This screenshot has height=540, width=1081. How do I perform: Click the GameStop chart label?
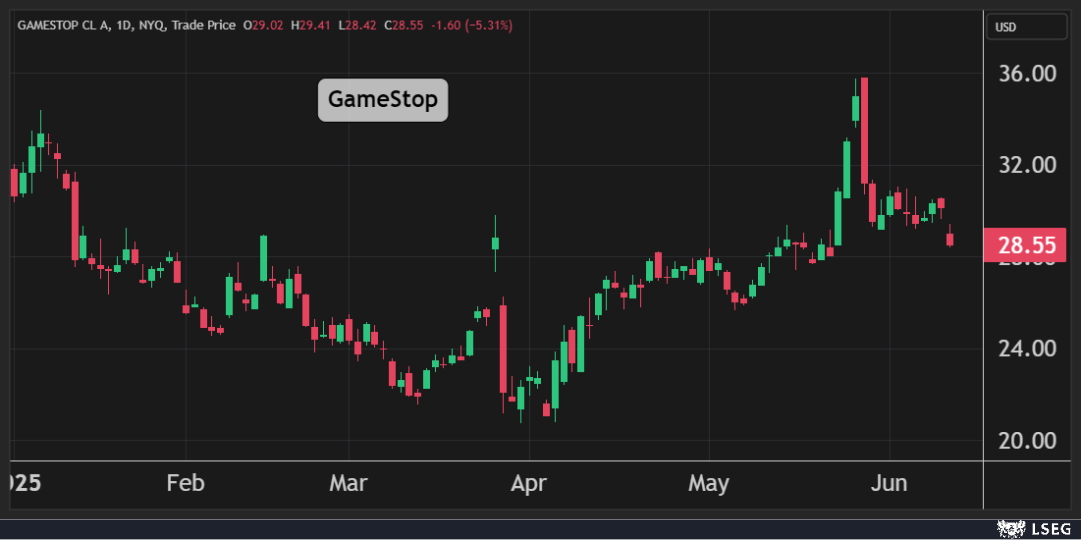click(x=383, y=100)
